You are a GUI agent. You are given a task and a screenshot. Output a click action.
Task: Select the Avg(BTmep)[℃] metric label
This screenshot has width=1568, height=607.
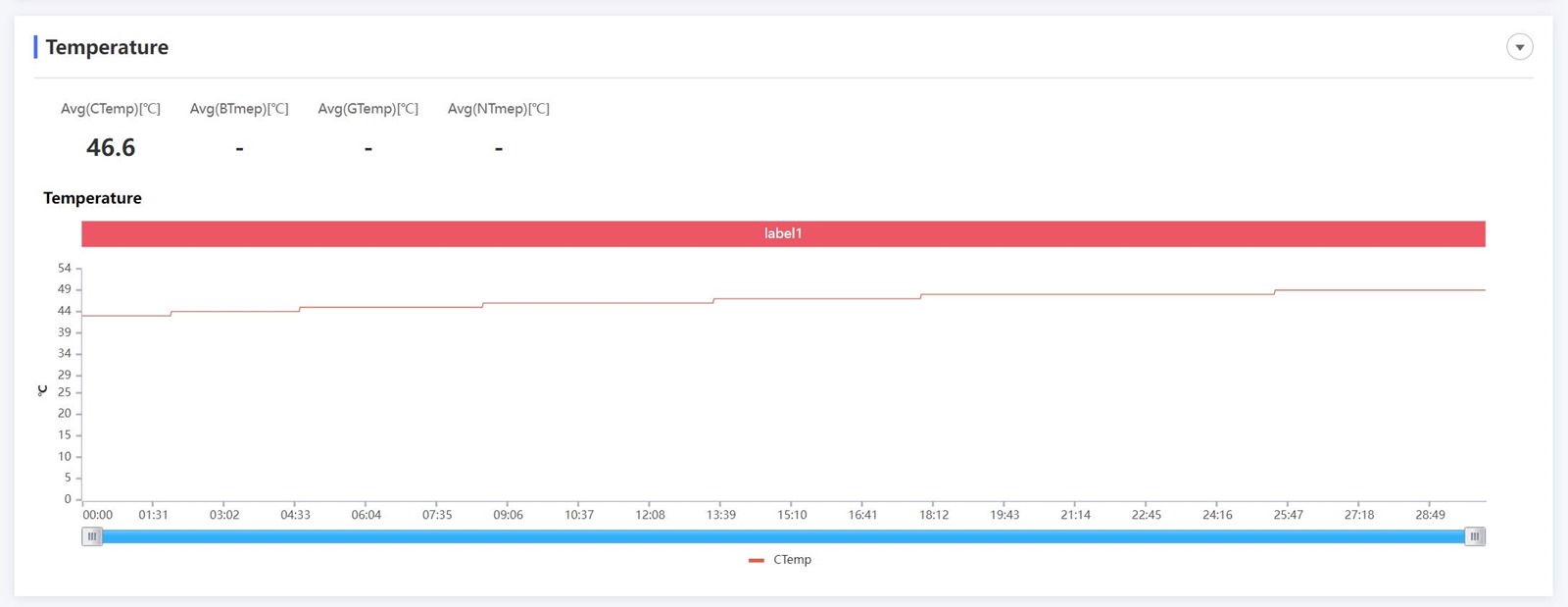(239, 109)
